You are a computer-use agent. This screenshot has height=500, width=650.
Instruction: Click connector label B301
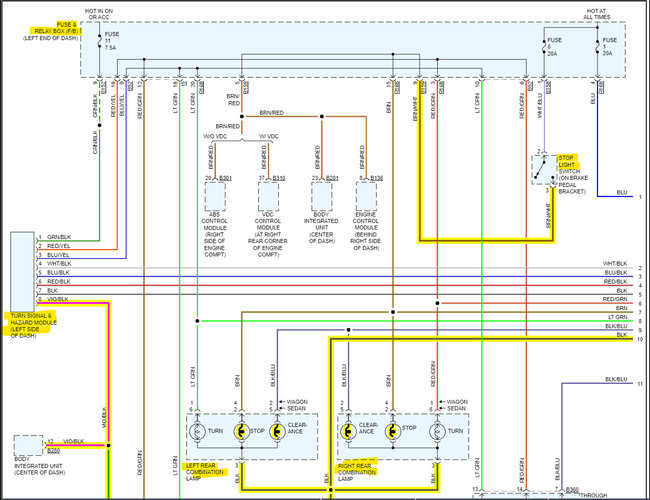click(225, 178)
